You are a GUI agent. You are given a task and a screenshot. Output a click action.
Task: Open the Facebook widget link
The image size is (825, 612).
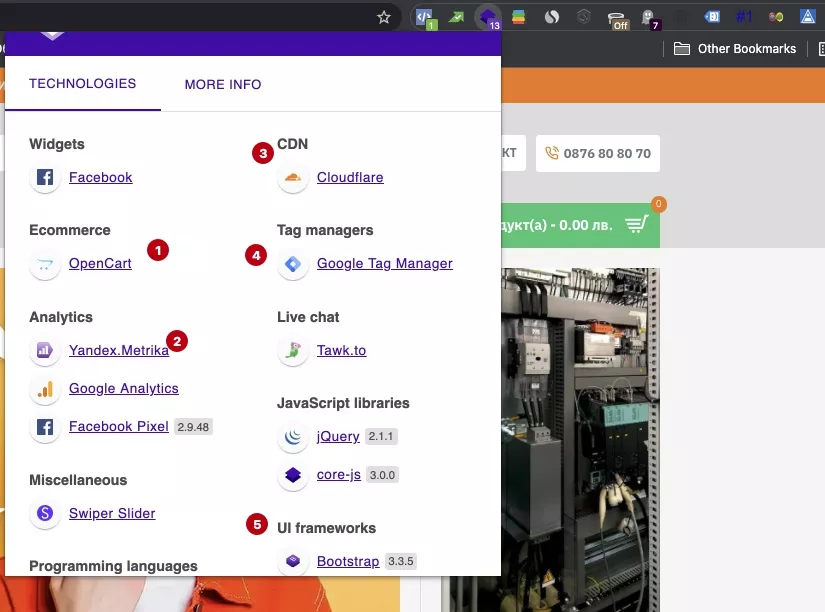coord(100,177)
